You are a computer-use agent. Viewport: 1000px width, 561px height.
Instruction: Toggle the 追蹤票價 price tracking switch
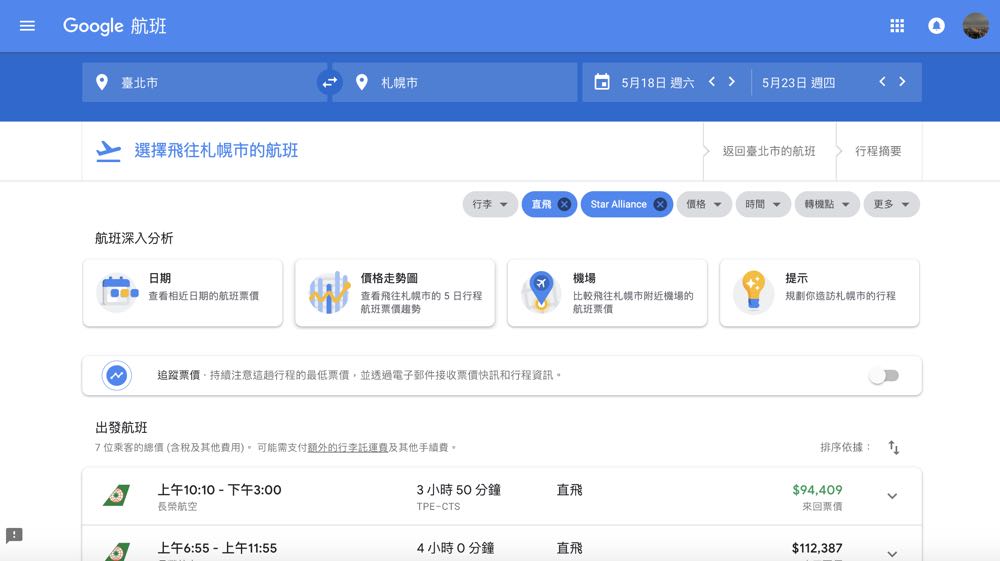coord(884,375)
